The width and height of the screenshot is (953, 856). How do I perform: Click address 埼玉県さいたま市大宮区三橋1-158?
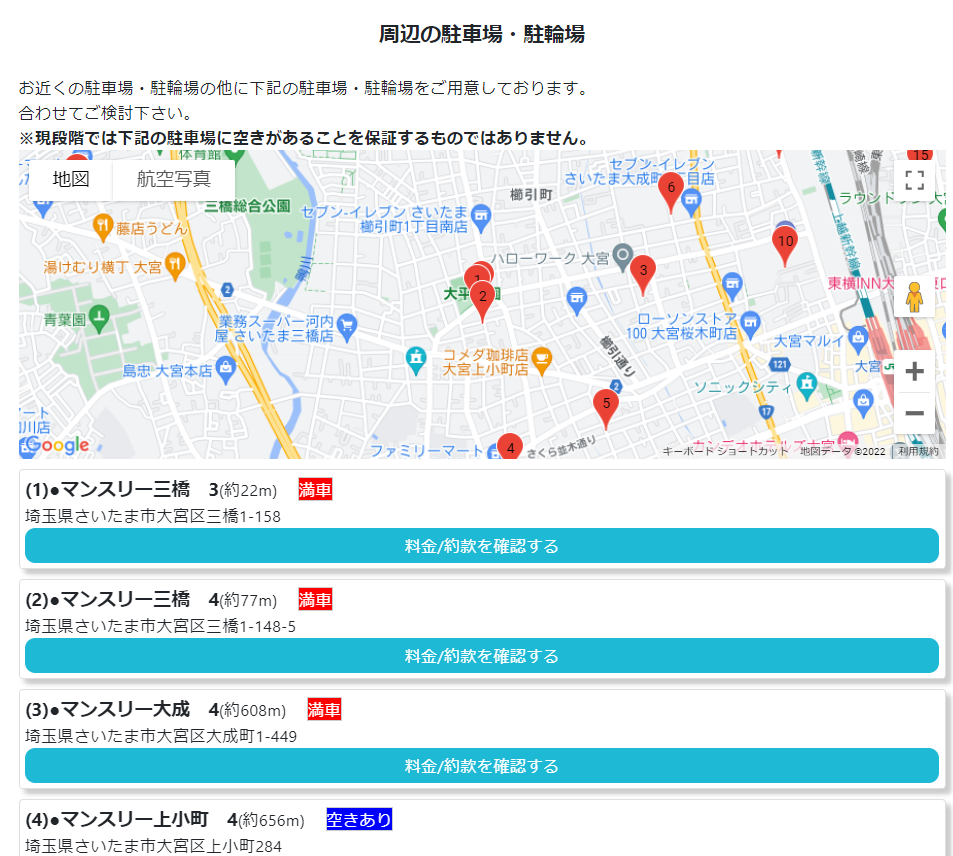point(153,517)
